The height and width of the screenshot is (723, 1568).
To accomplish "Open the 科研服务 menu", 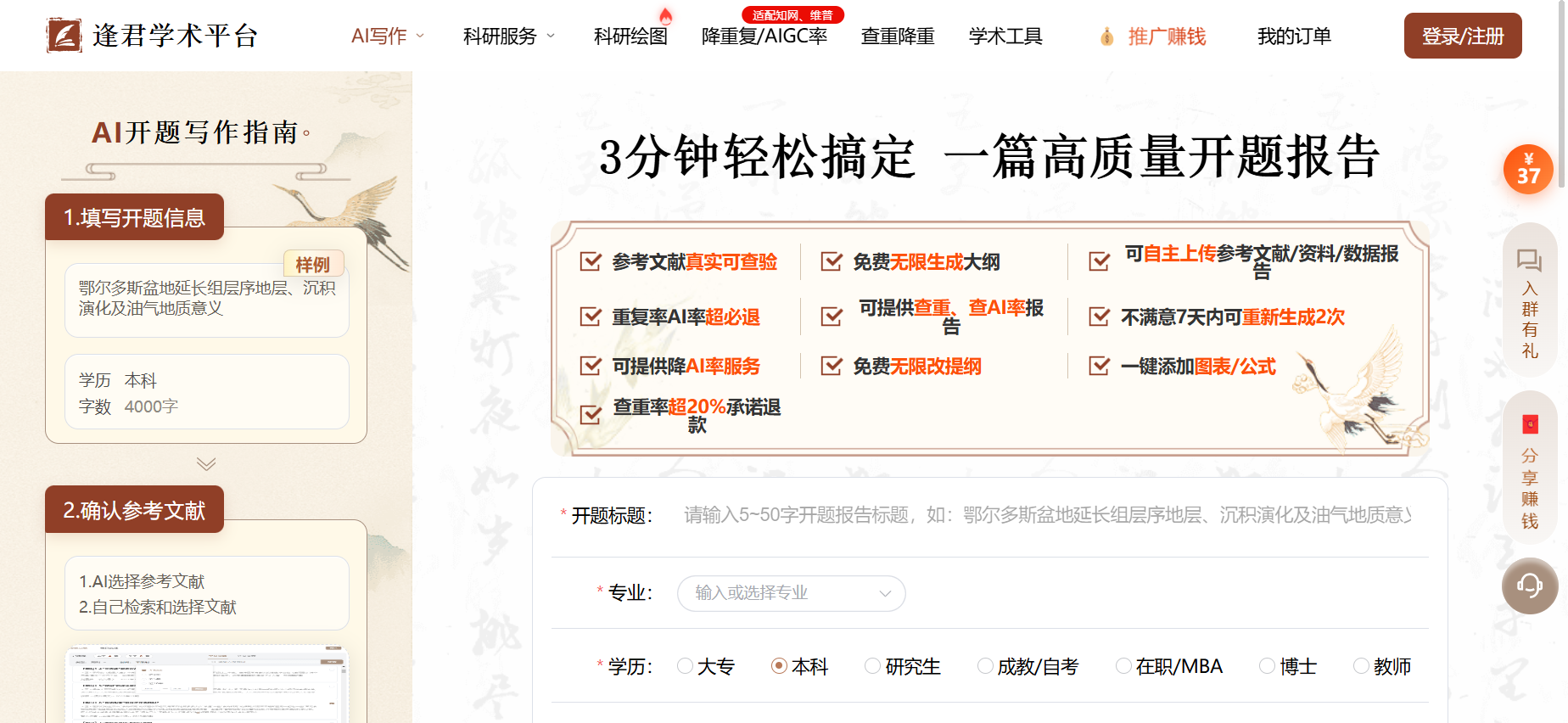I will click(500, 36).
